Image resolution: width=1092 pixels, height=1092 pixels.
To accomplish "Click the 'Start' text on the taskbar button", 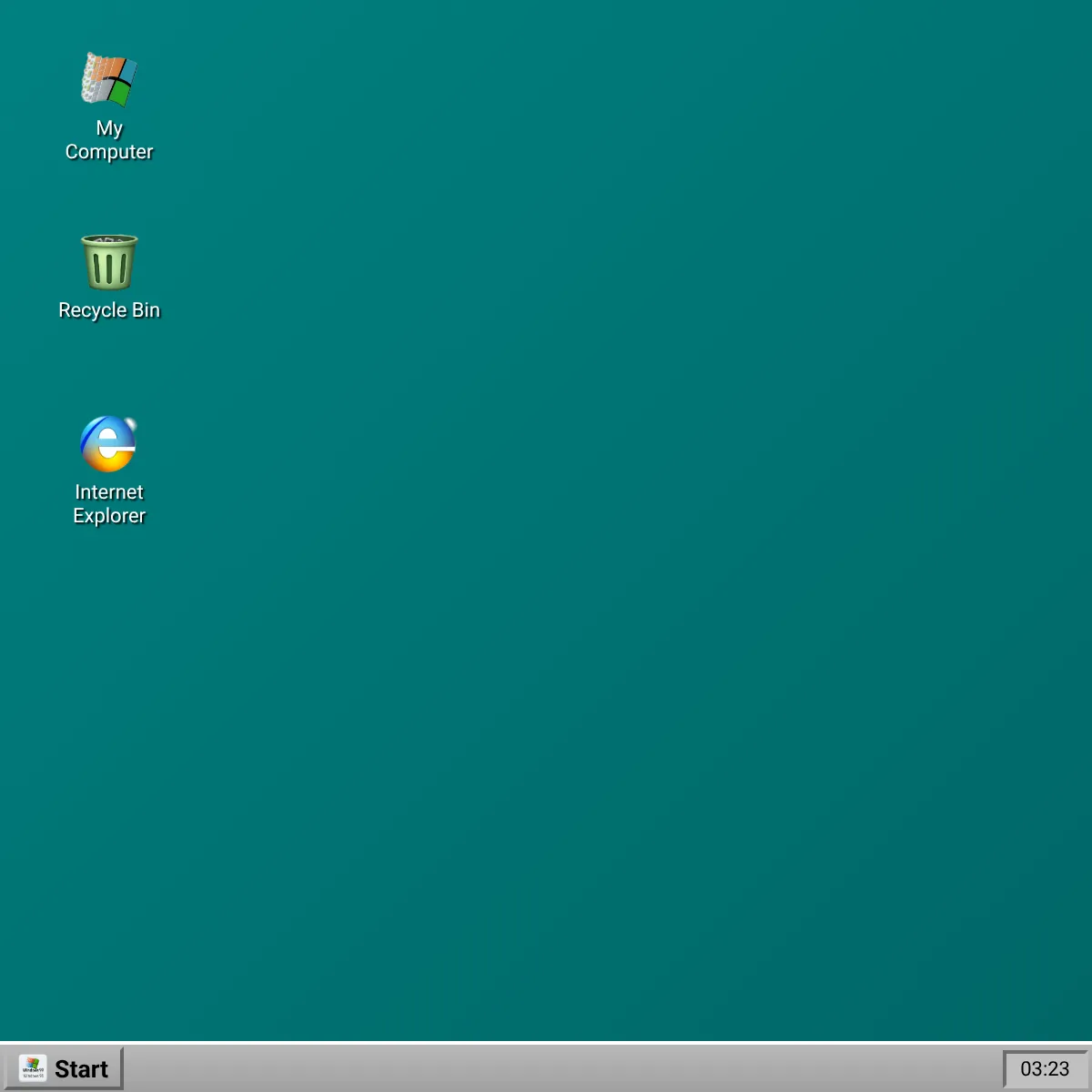I will (x=81, y=1069).
